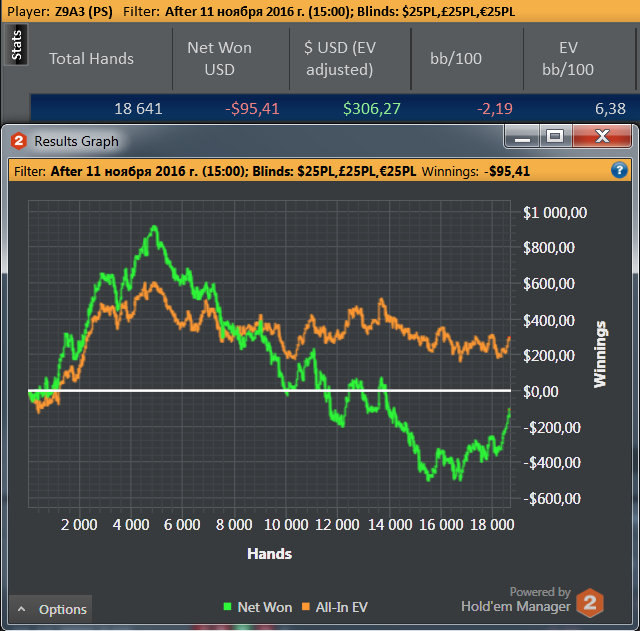Expand the Options panel
Screen dimensions: 640x631
(51, 609)
